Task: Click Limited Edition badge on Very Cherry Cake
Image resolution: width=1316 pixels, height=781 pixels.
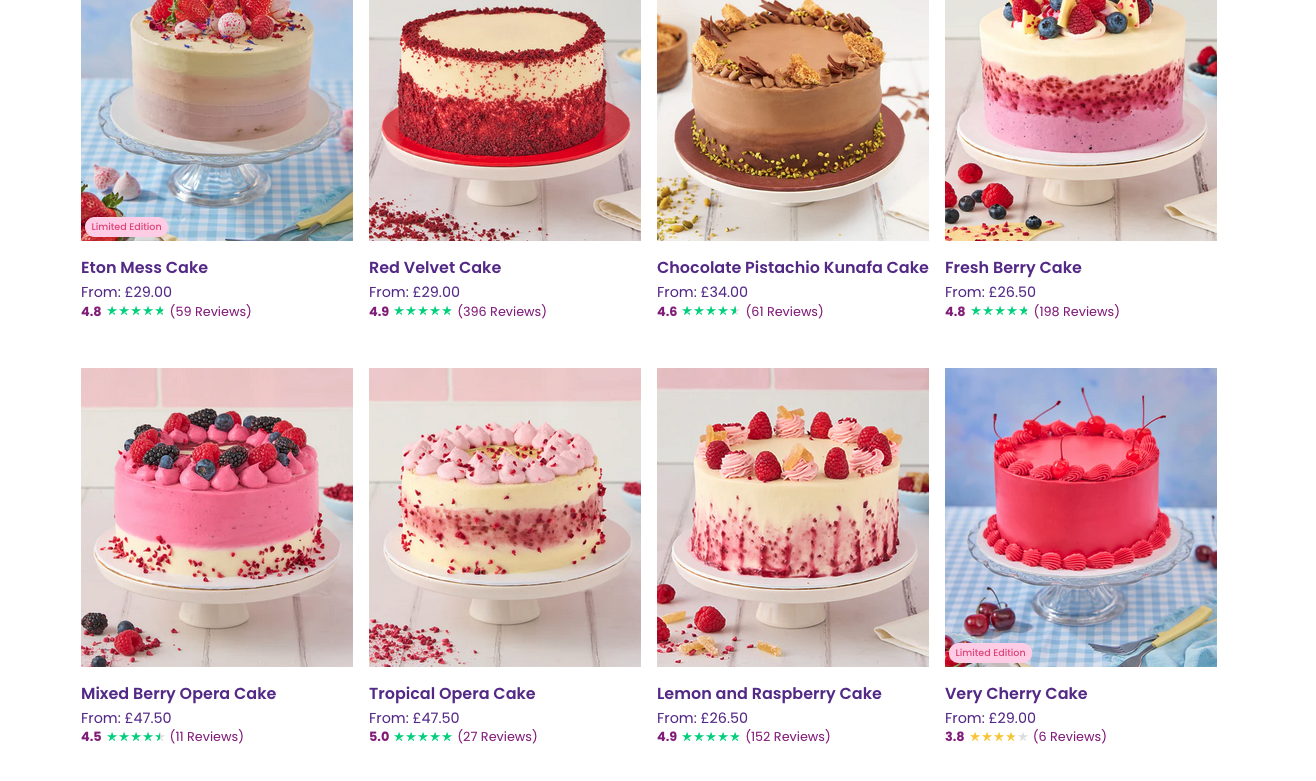Action: (x=990, y=653)
